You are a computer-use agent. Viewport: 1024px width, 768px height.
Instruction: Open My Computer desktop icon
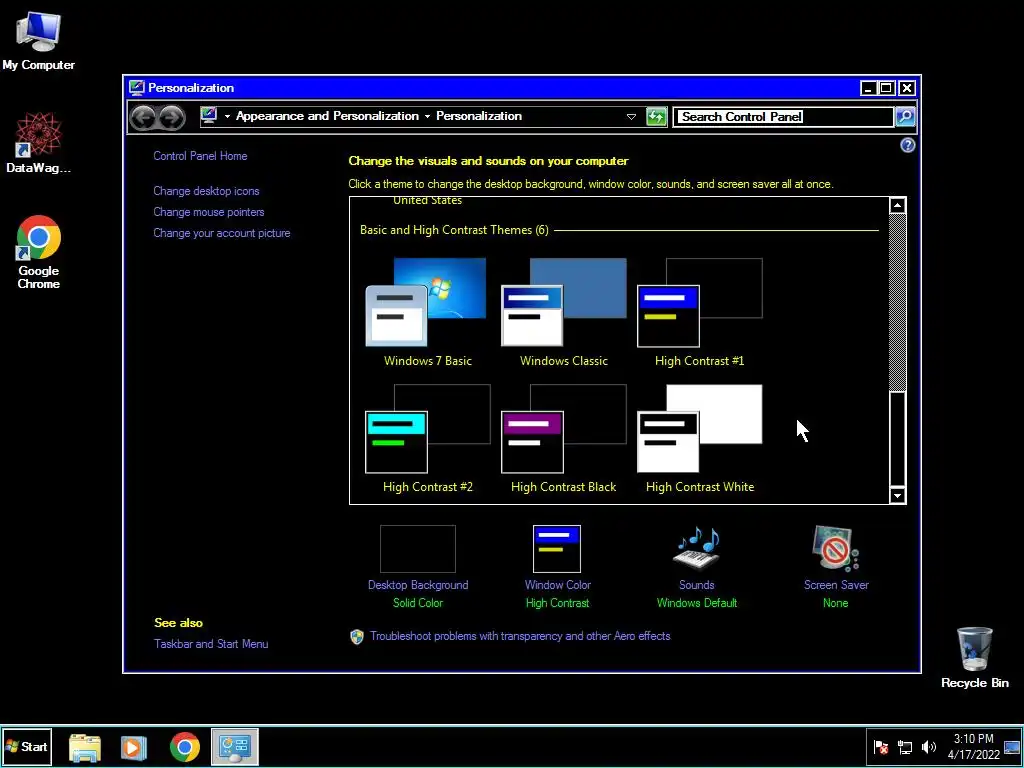(39, 40)
